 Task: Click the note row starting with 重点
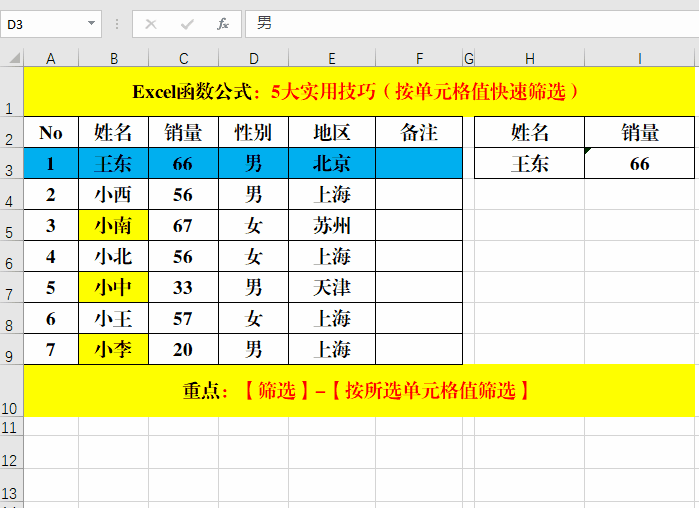(359, 391)
